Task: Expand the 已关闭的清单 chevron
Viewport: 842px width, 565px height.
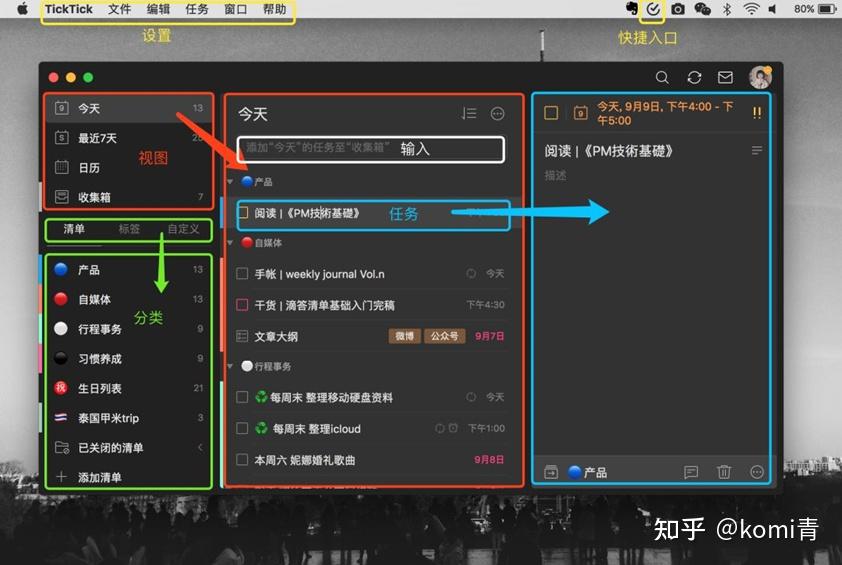Action: (200, 447)
